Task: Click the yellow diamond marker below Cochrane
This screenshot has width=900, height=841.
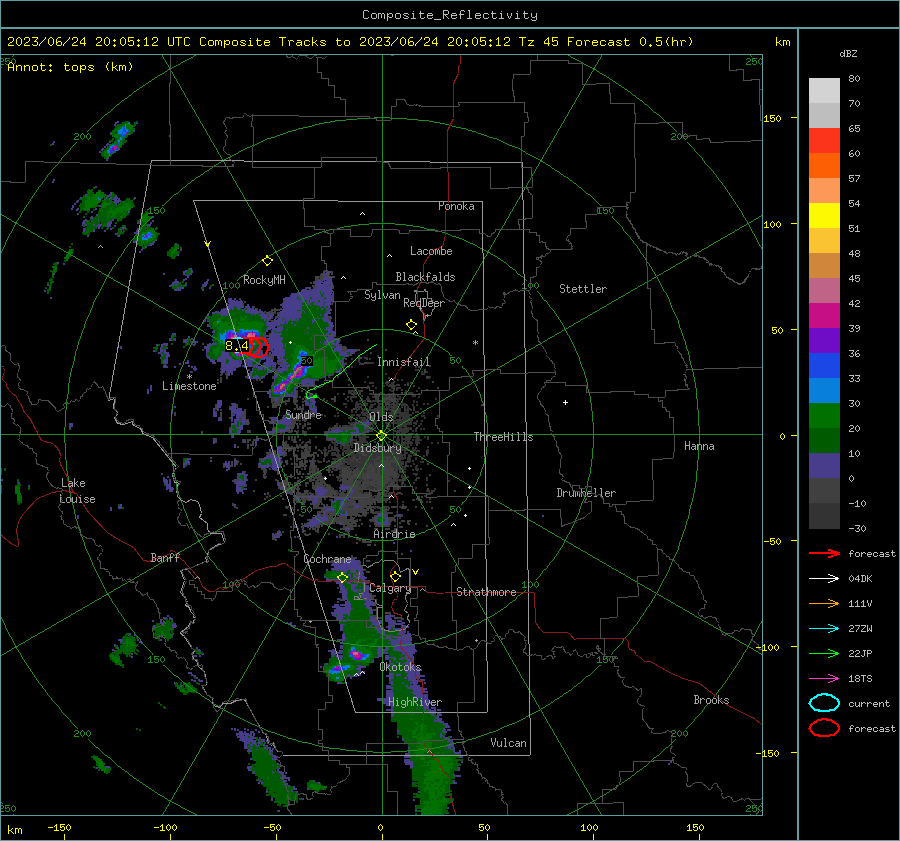Action: (342, 577)
